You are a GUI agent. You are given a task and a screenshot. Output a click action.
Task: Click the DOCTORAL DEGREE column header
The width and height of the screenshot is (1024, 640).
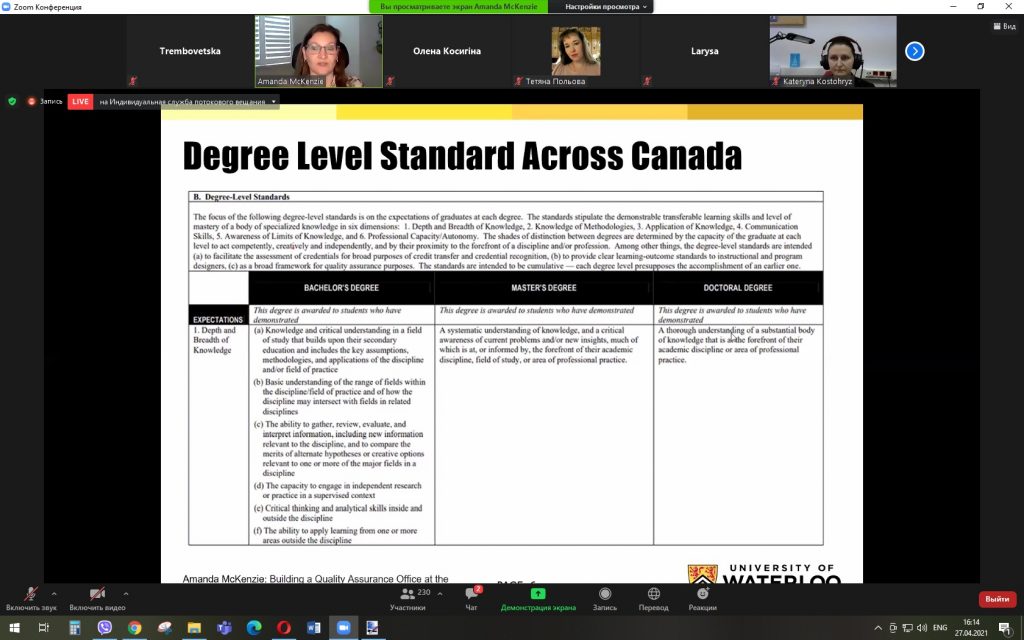point(738,287)
